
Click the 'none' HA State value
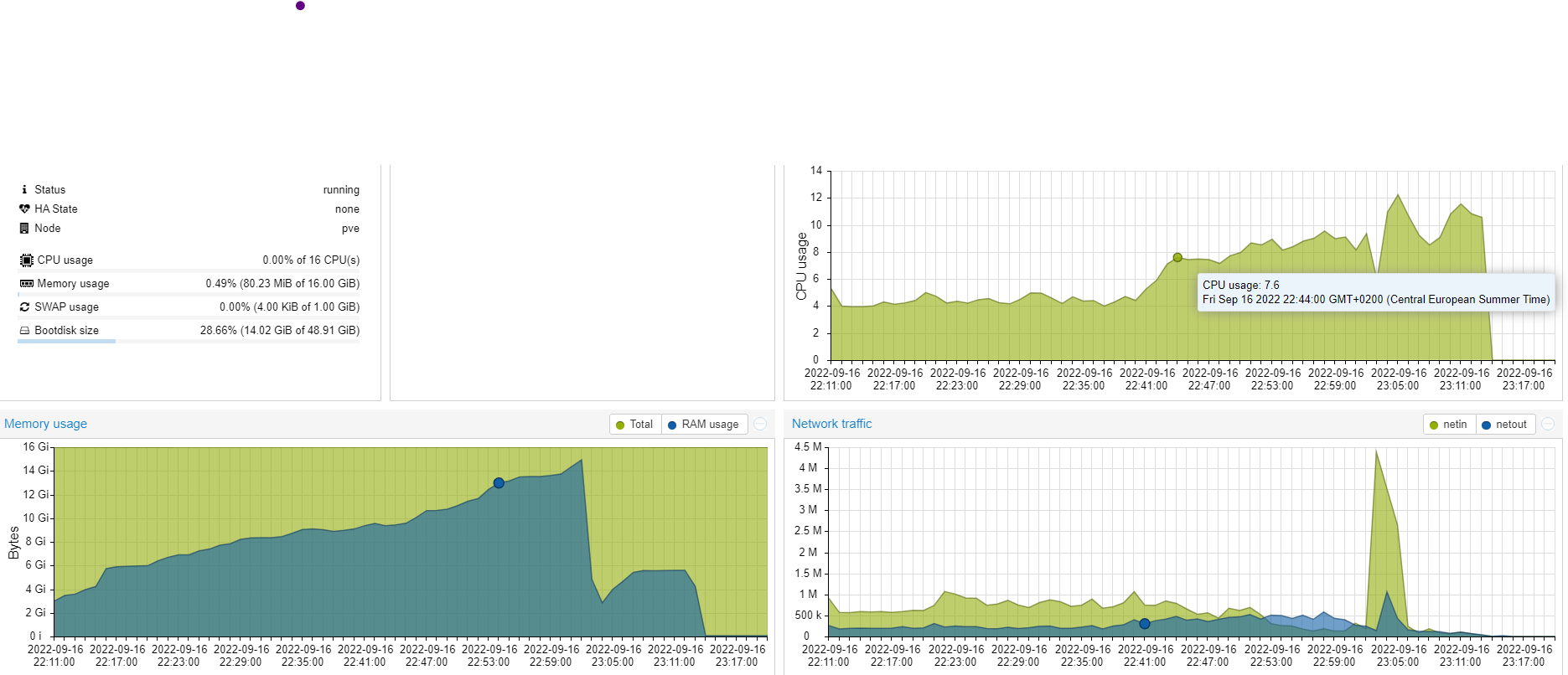347,209
